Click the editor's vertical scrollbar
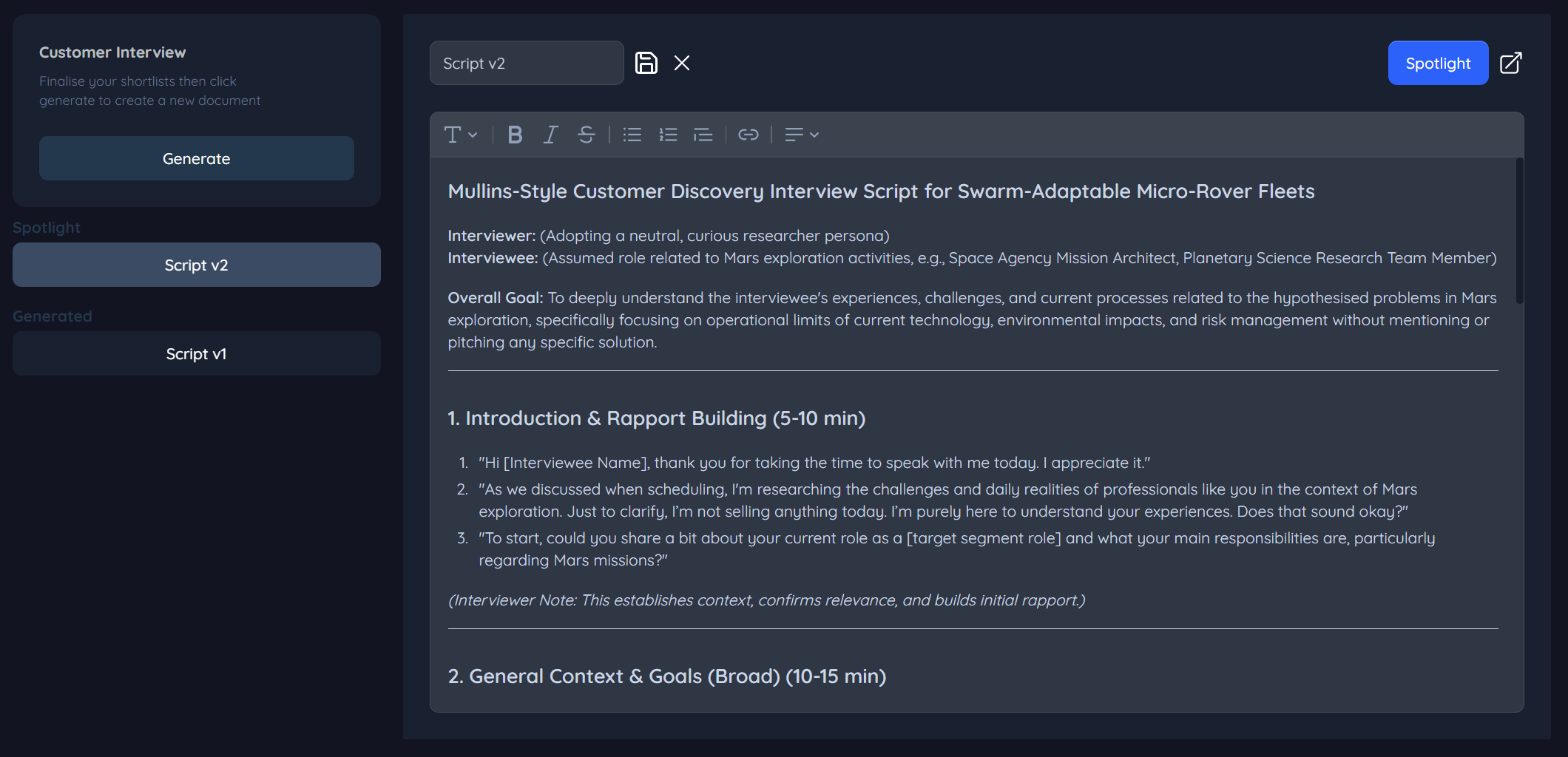 pyautogui.click(x=1520, y=231)
